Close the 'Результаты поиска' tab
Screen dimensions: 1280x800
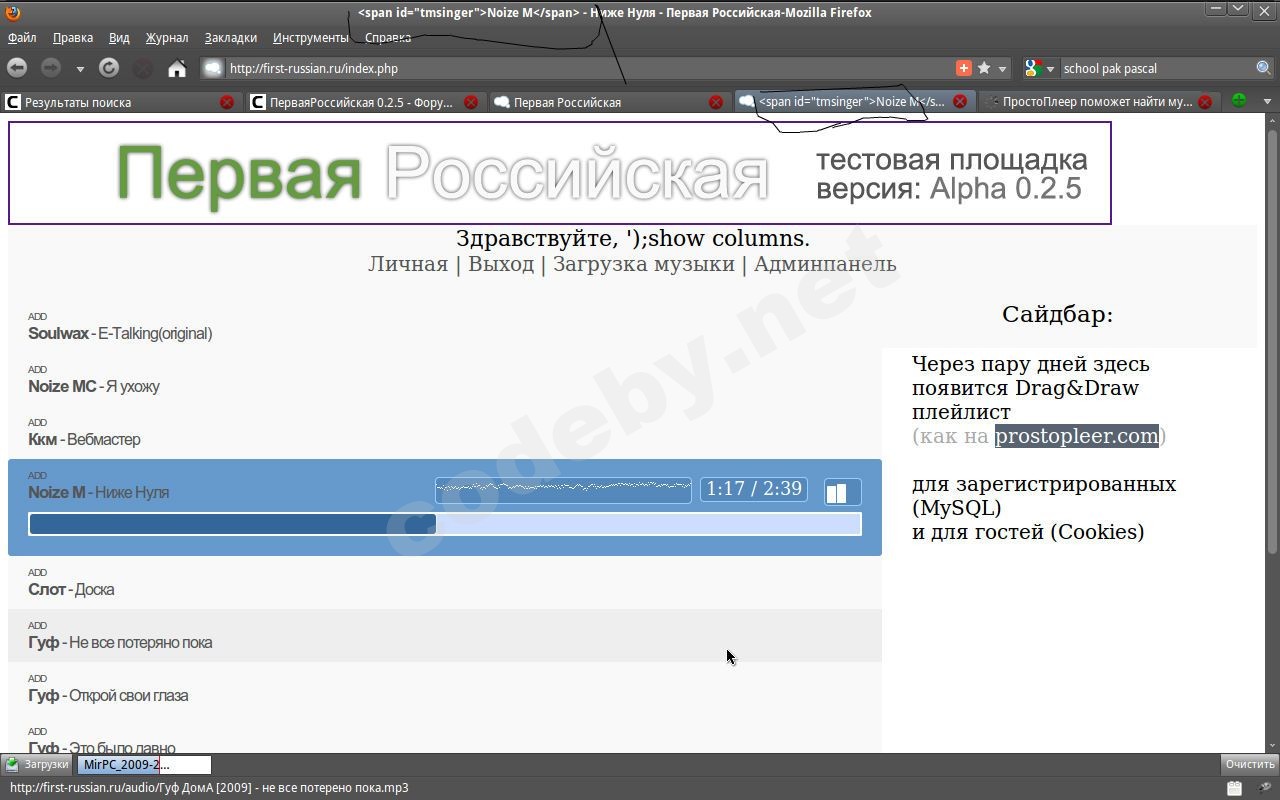227,102
